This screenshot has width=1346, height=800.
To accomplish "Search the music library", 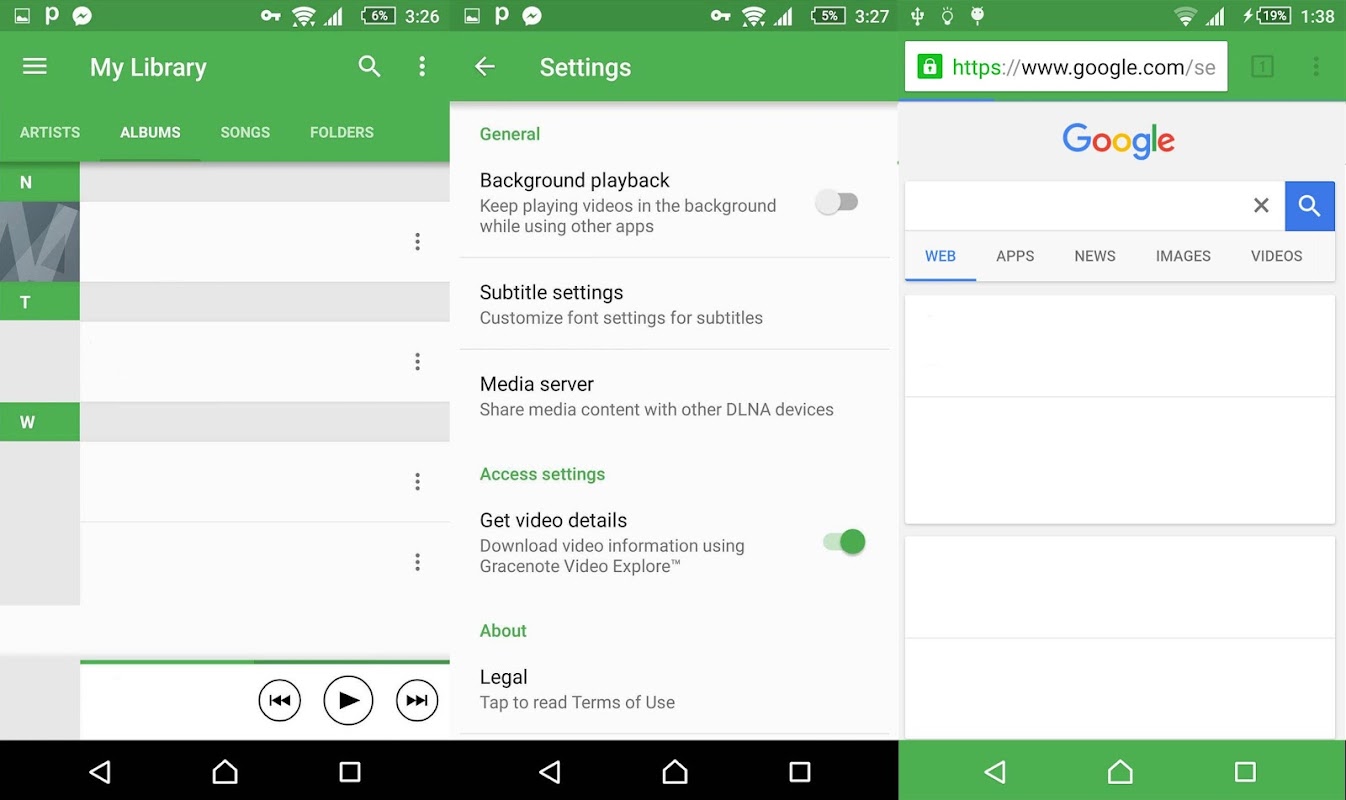I will point(370,67).
